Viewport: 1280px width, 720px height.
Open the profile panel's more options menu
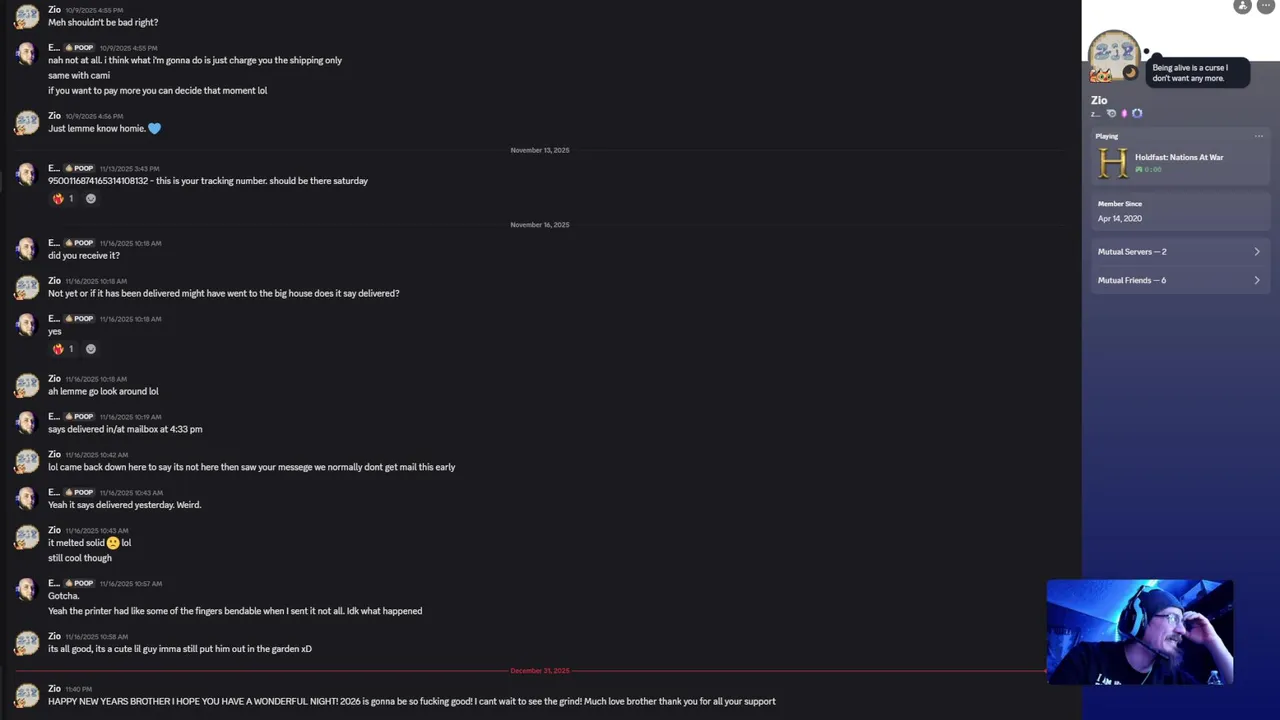coord(1265,6)
